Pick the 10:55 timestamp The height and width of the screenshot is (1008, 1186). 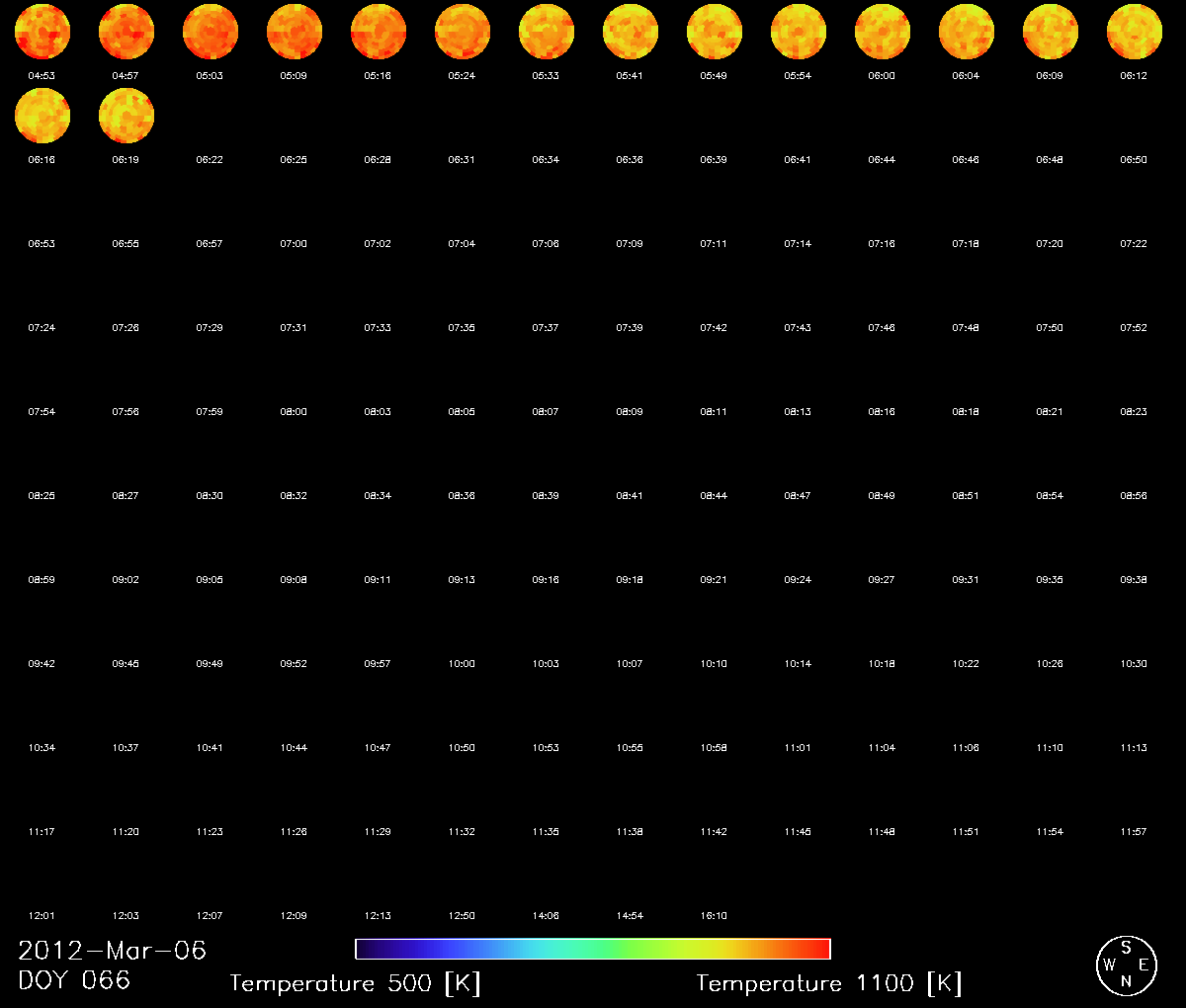(x=630, y=748)
